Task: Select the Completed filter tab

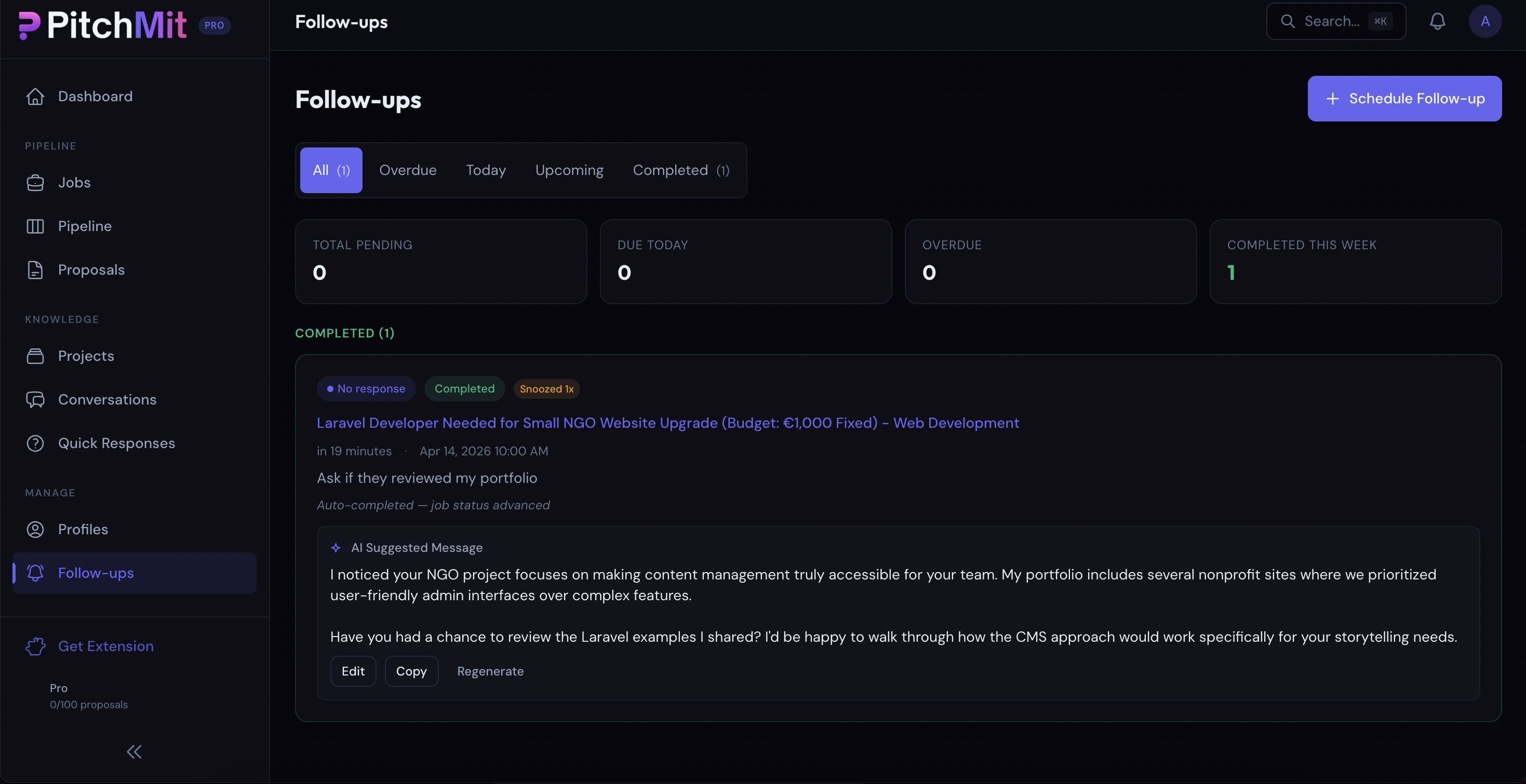Action: click(x=680, y=170)
